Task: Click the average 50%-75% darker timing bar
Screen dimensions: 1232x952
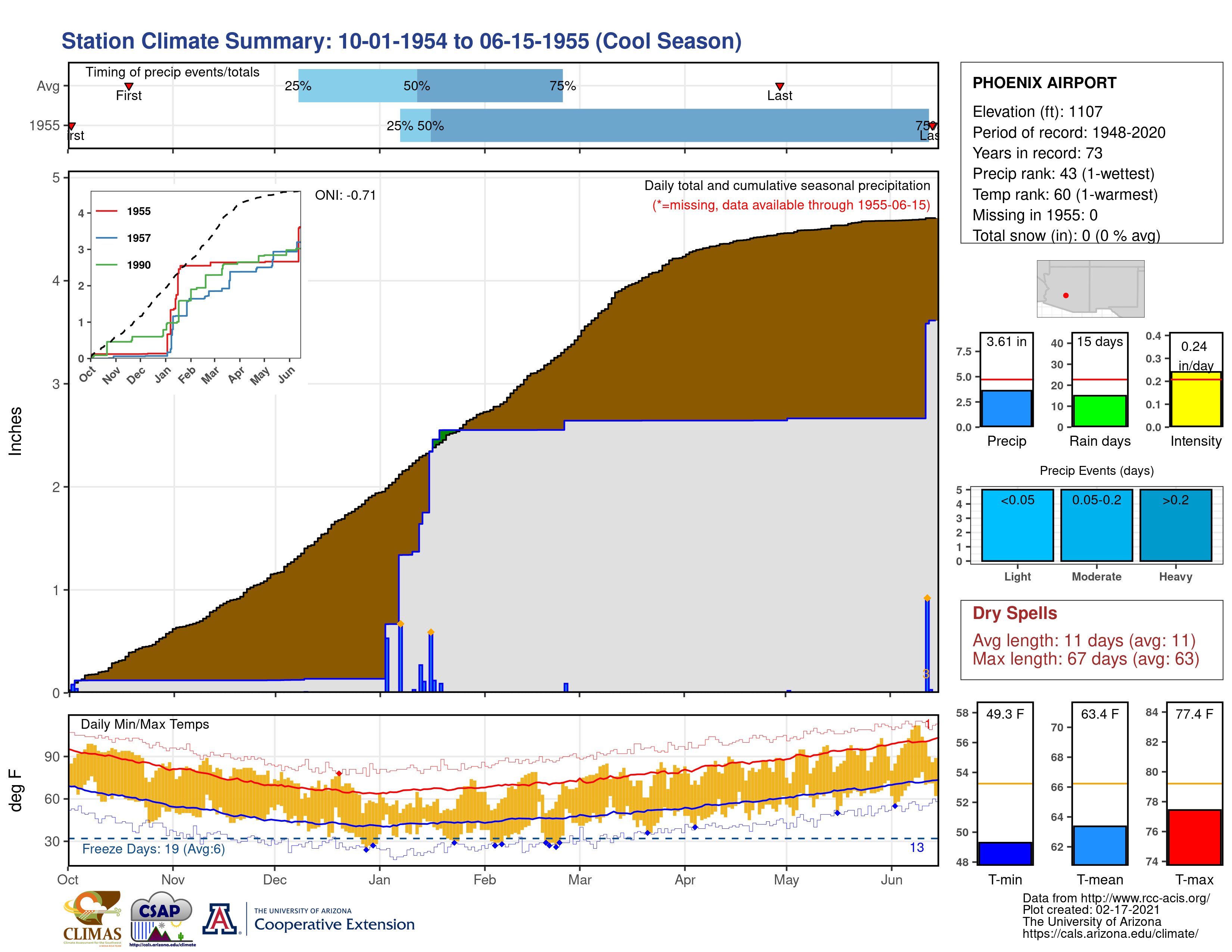Action: click(x=490, y=86)
